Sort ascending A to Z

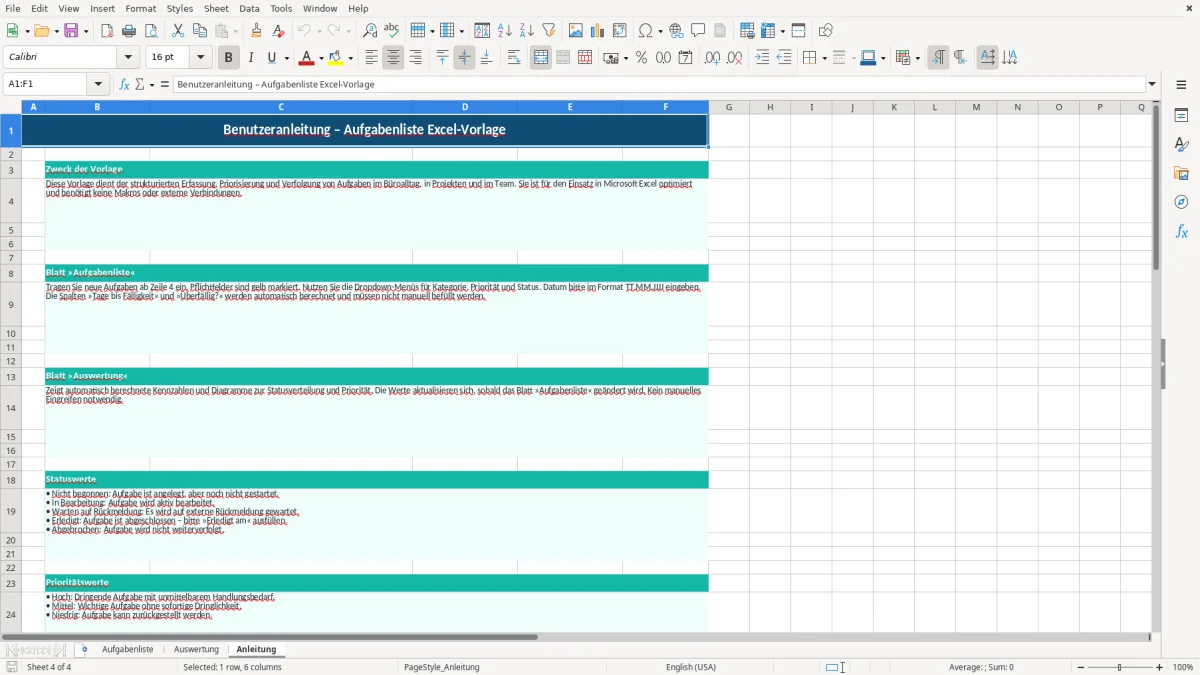click(x=505, y=31)
